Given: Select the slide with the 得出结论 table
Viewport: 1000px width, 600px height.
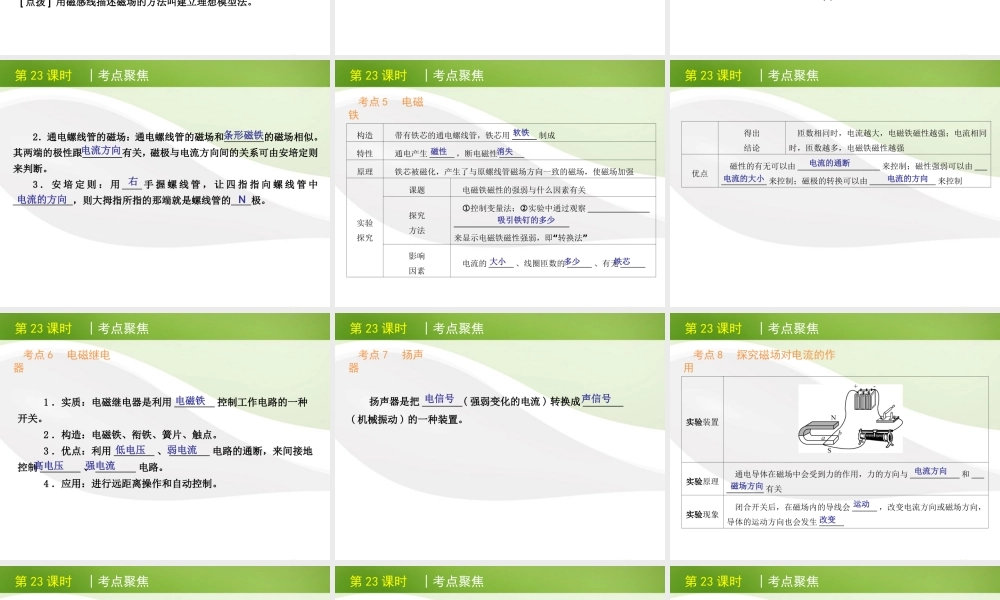Looking at the screenshot, I should coord(834,185).
